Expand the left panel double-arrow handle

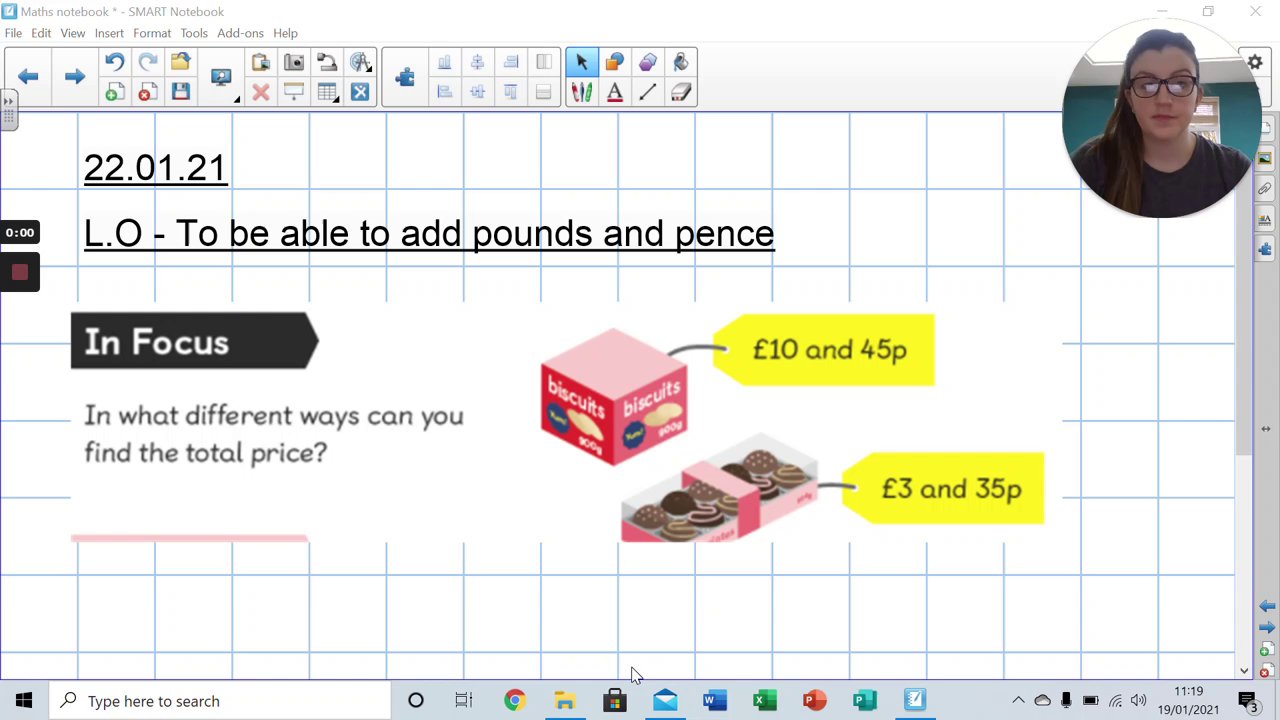click(8, 101)
